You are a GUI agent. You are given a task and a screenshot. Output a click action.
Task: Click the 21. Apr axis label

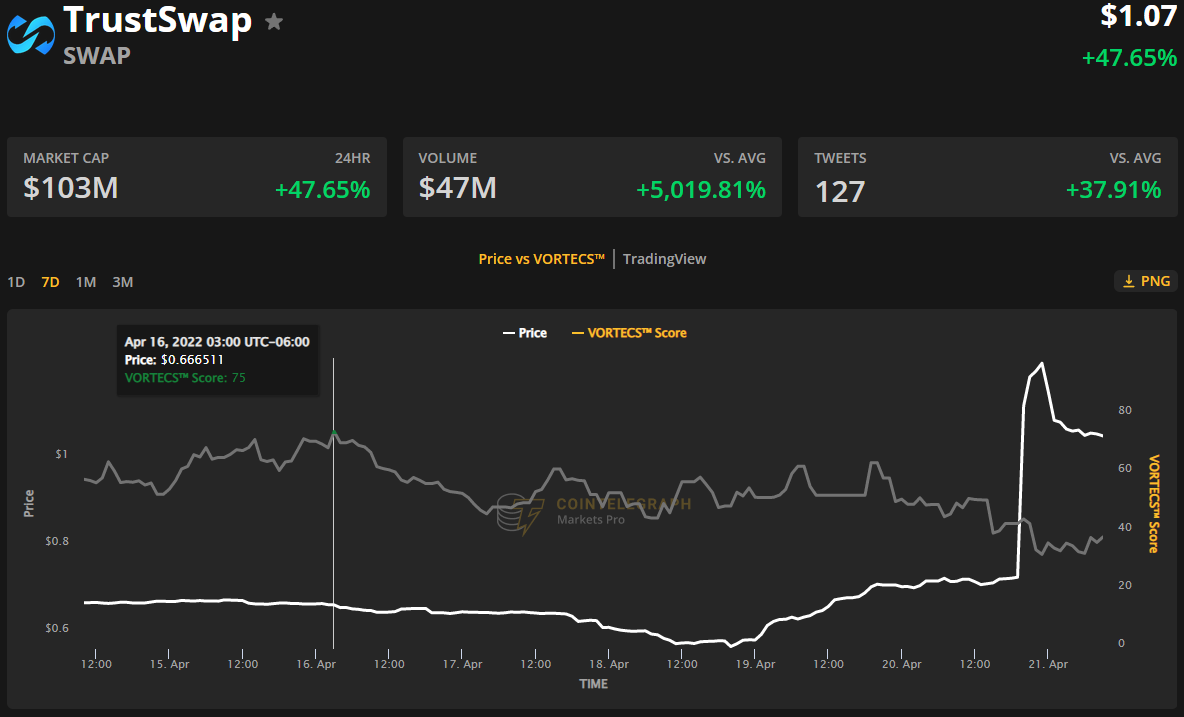(x=1049, y=664)
